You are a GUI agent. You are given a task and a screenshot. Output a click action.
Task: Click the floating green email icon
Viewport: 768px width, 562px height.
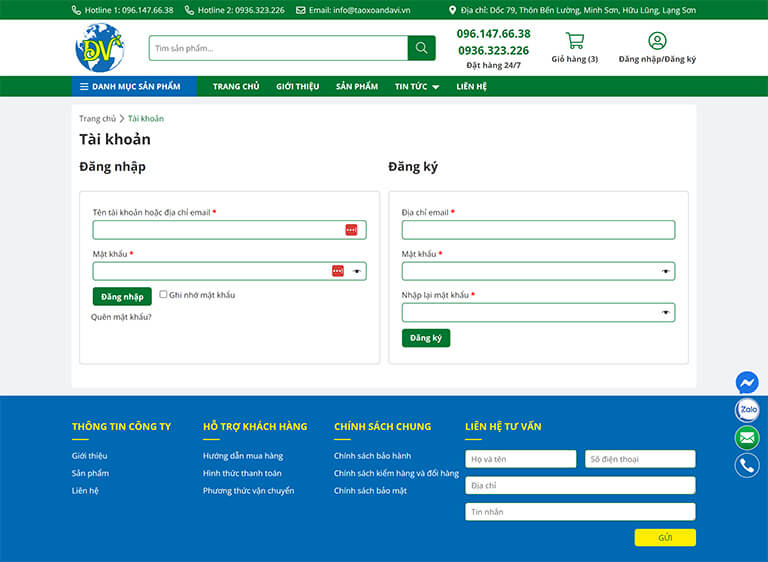(747, 438)
